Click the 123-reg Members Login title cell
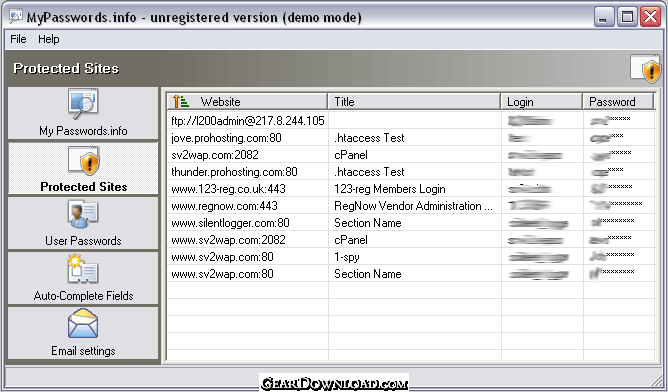The image size is (668, 392). click(x=390, y=189)
